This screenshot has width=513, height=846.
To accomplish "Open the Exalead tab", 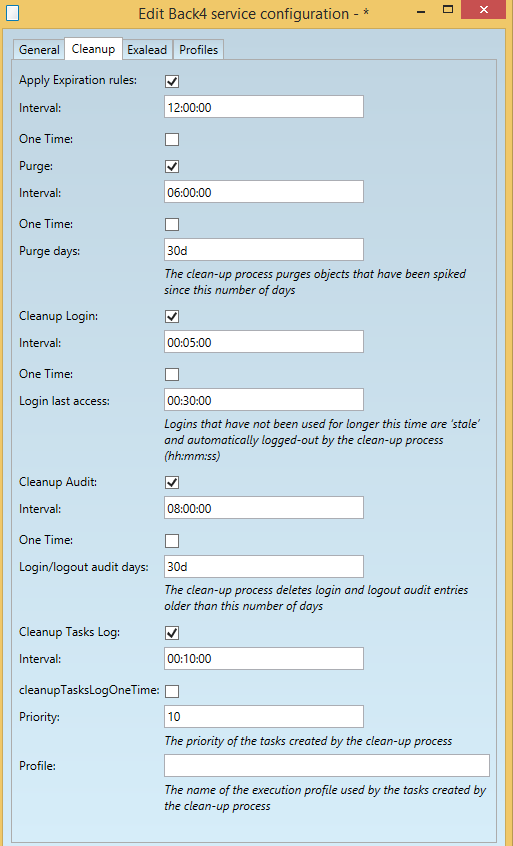I will (x=147, y=50).
